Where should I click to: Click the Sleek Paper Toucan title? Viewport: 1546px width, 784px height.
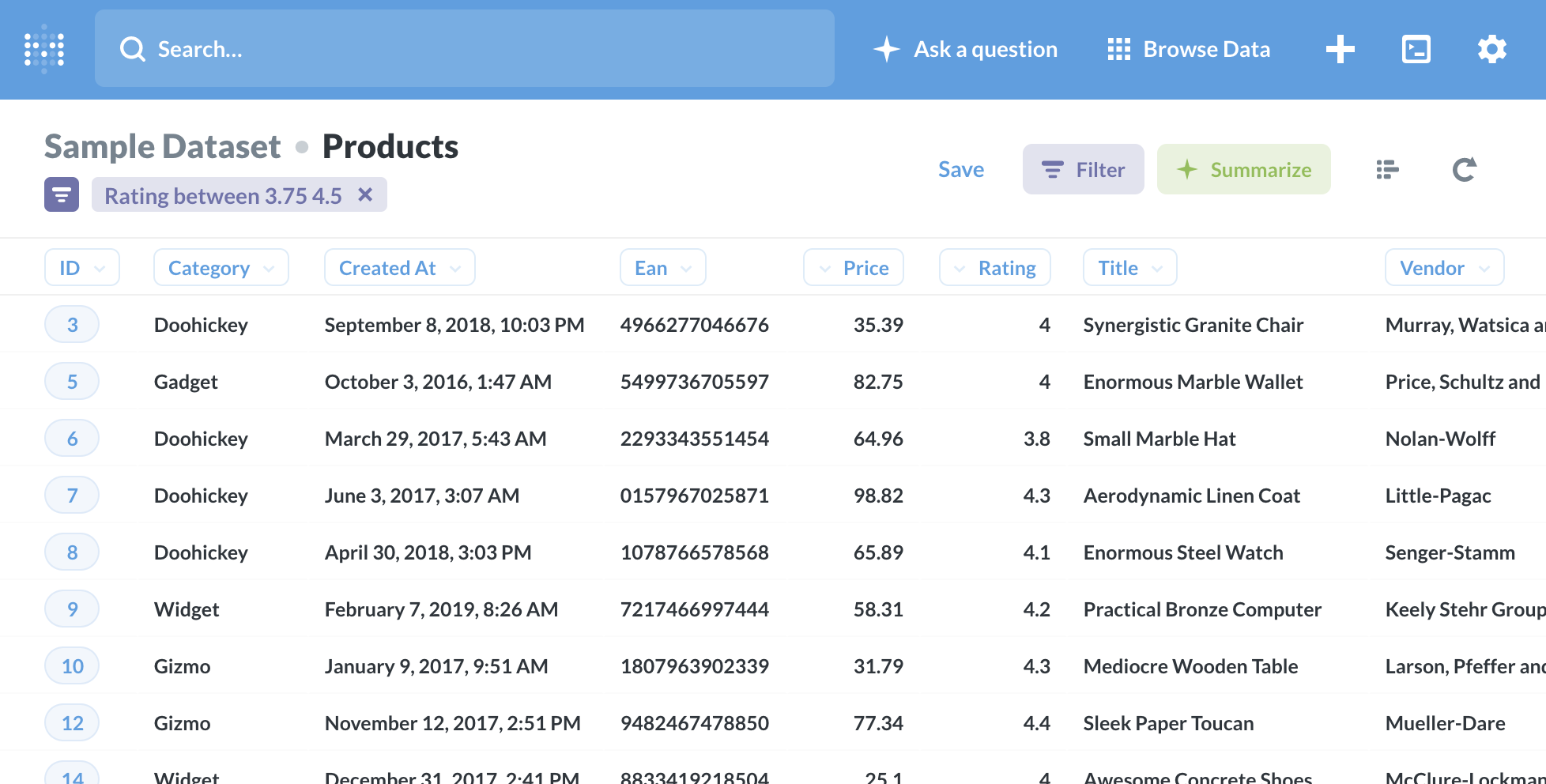coord(1168,723)
